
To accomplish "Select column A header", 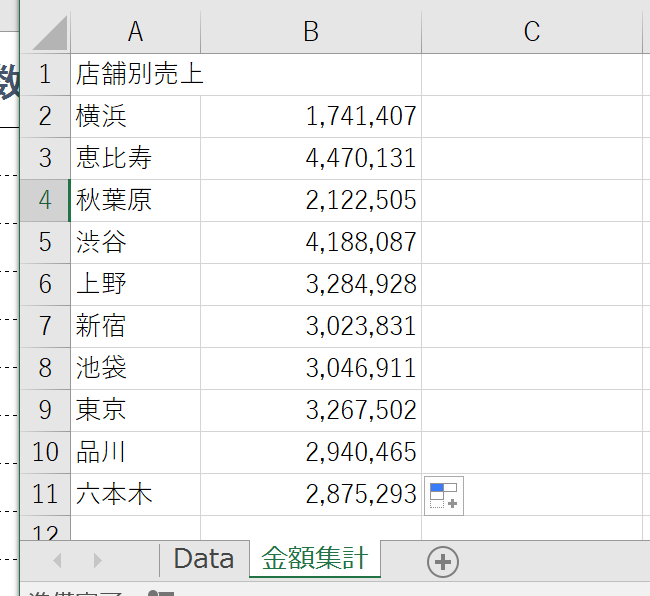I will [x=136, y=32].
